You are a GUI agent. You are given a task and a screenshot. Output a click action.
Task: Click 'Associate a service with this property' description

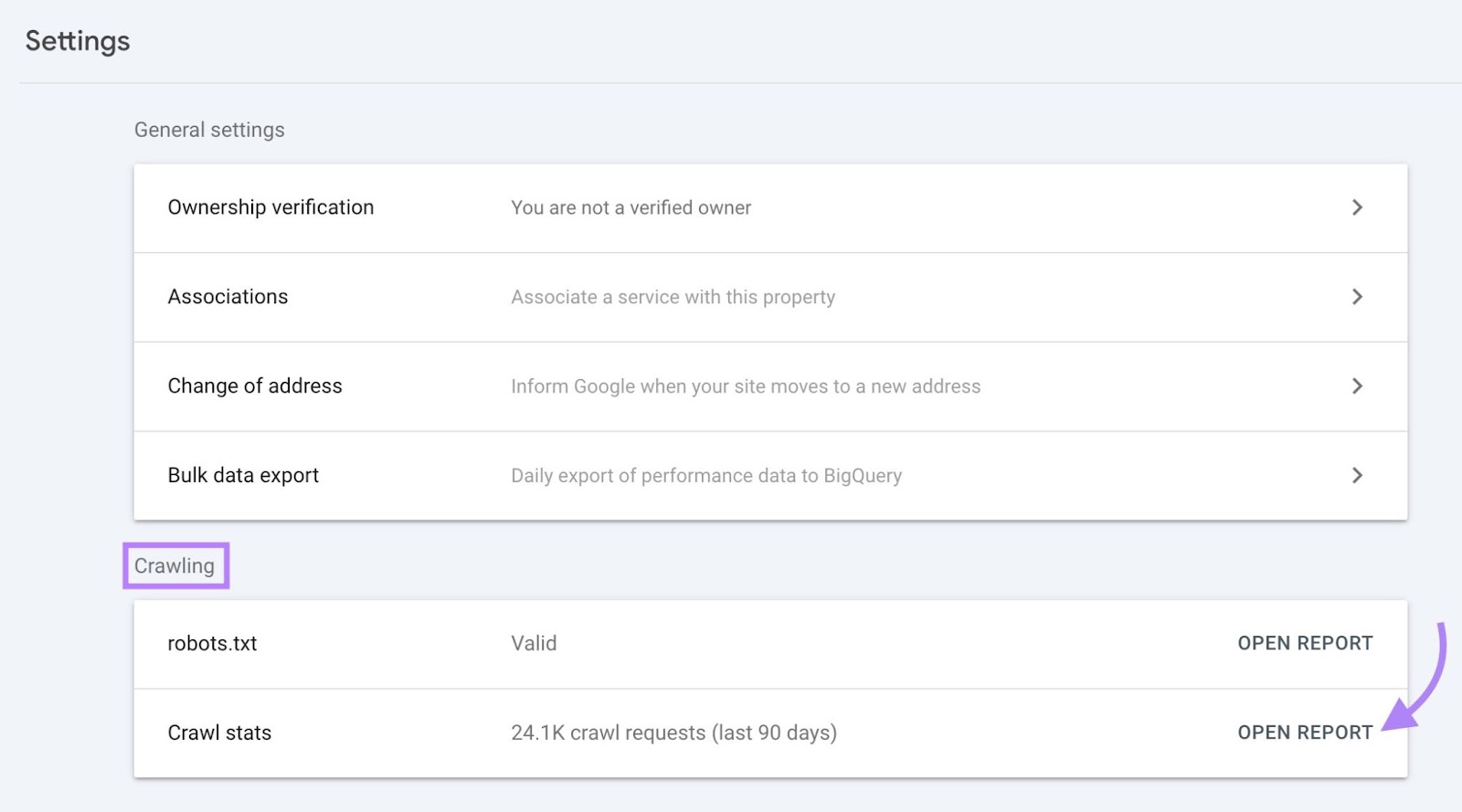(673, 297)
